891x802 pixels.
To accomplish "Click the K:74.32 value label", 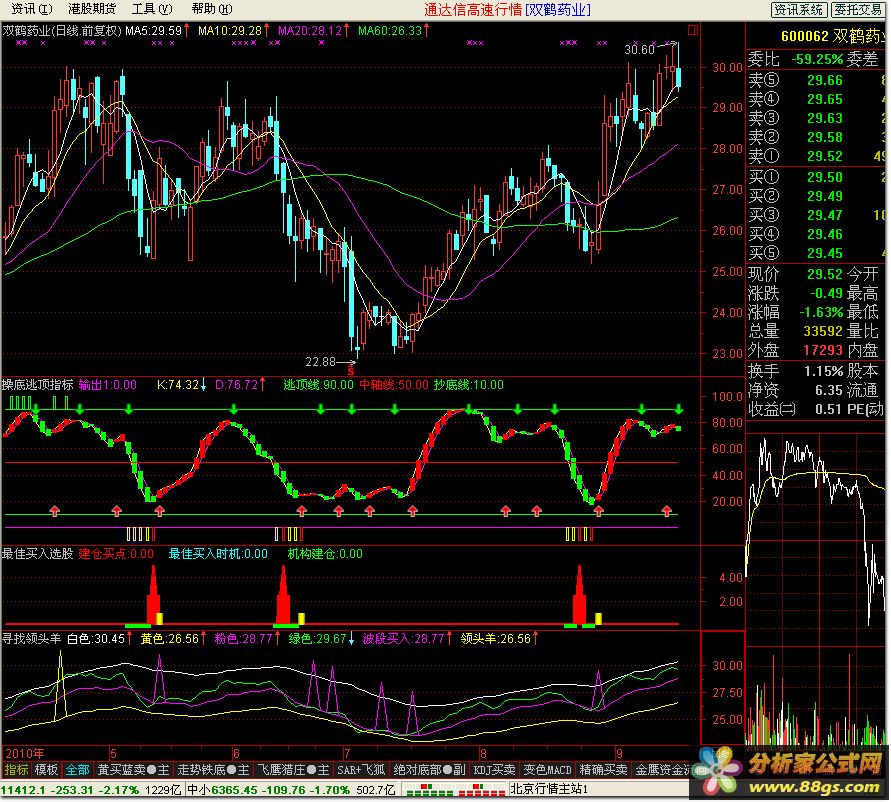I will click(x=178, y=385).
